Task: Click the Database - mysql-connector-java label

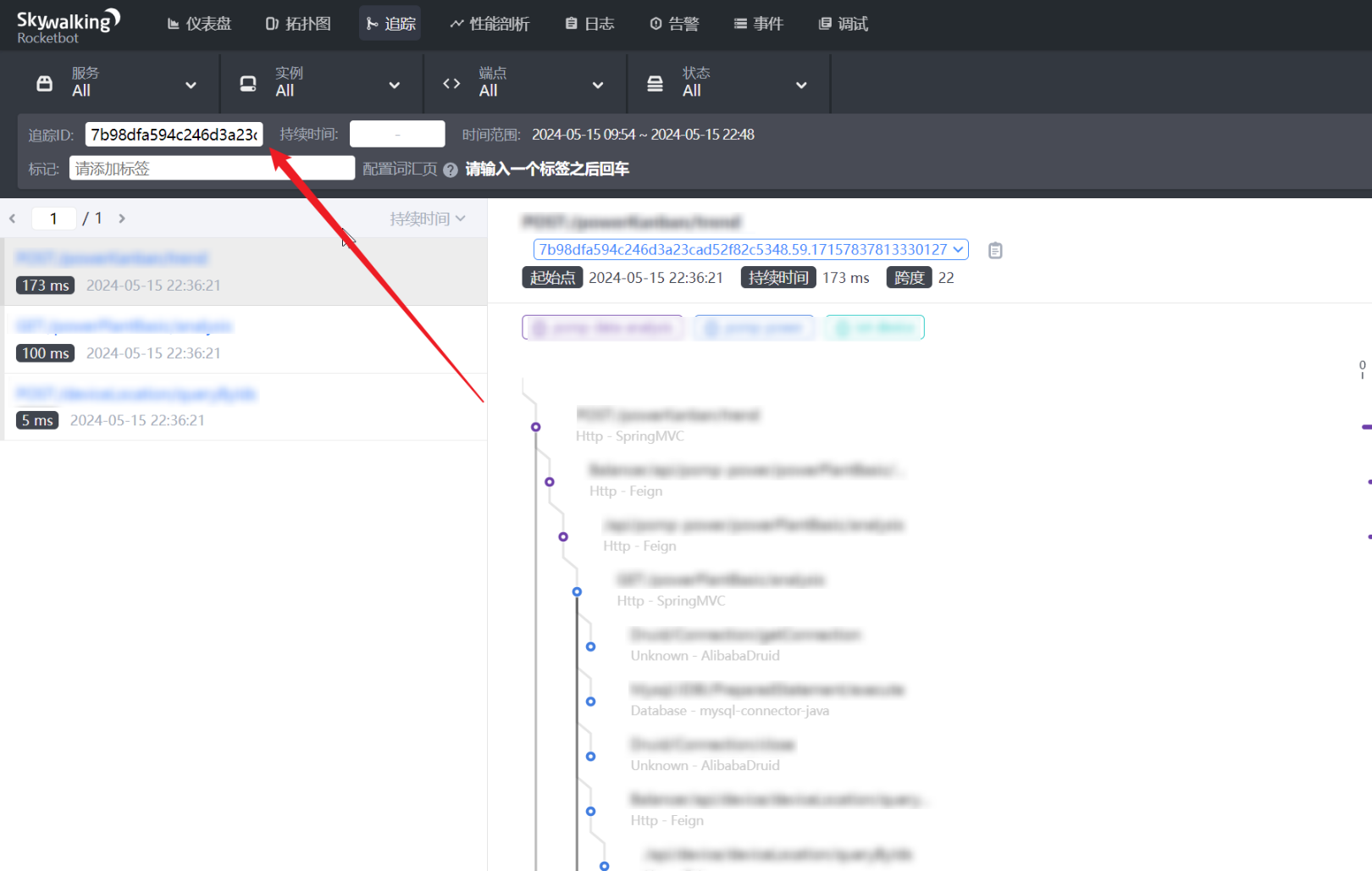Action: click(730, 711)
